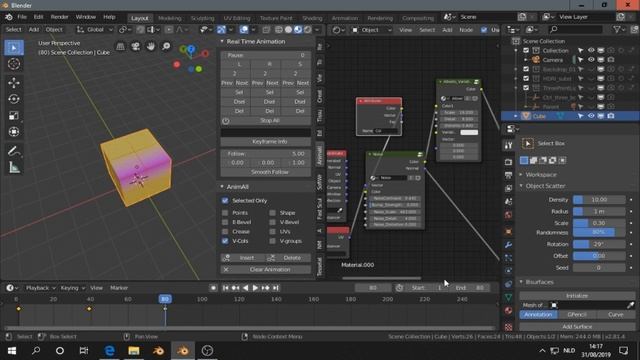Select the Cursor tool

pos(14,64)
